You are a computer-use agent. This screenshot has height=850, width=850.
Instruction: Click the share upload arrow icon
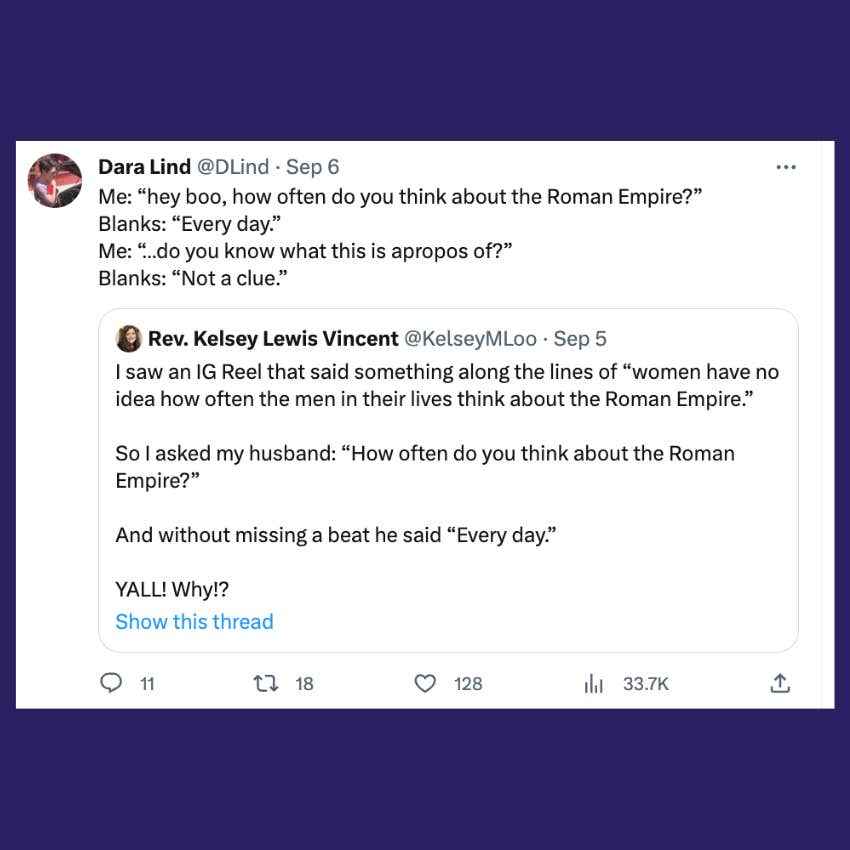coord(781,684)
